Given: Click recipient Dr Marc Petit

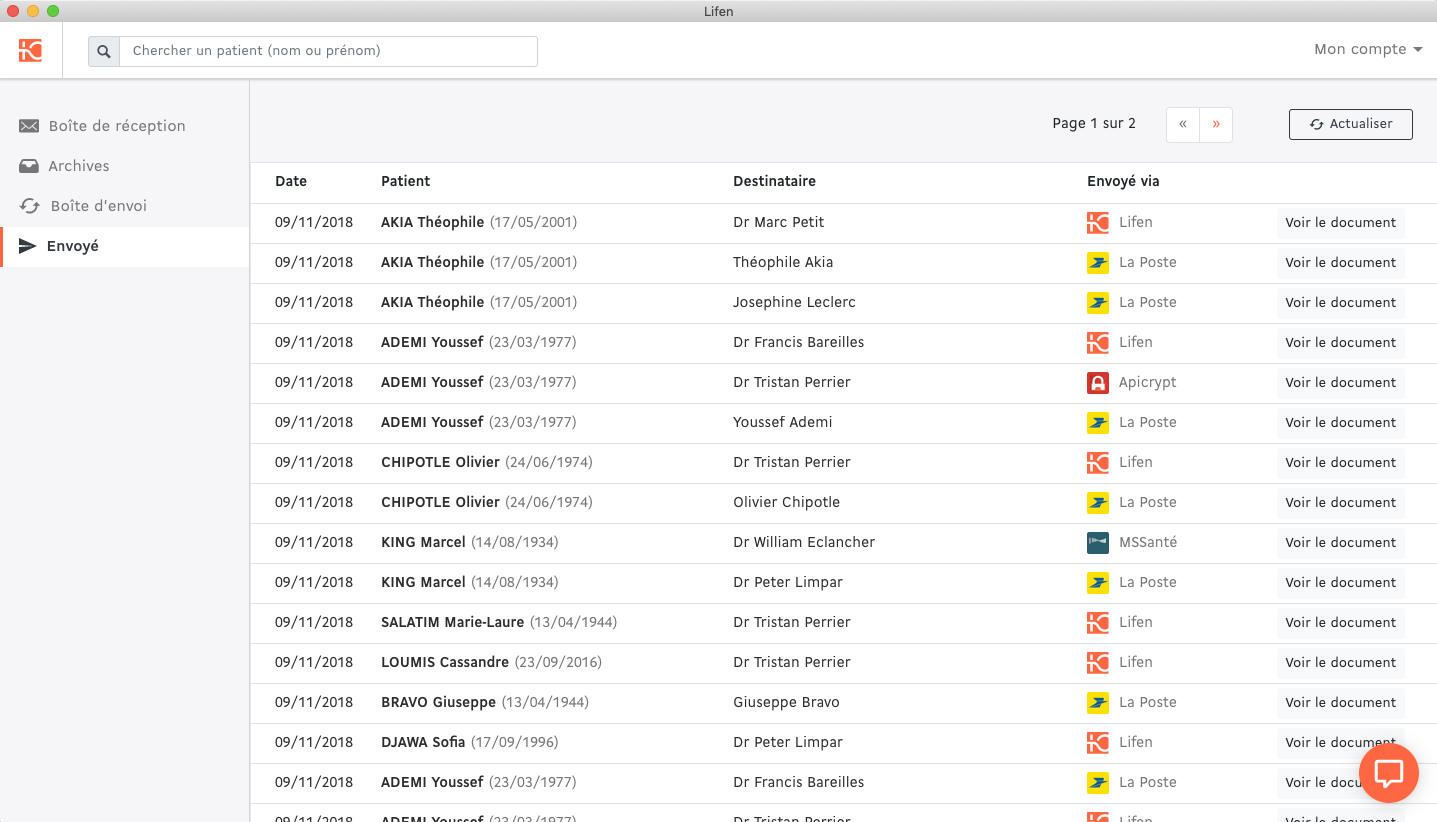Looking at the screenshot, I should pos(779,223).
